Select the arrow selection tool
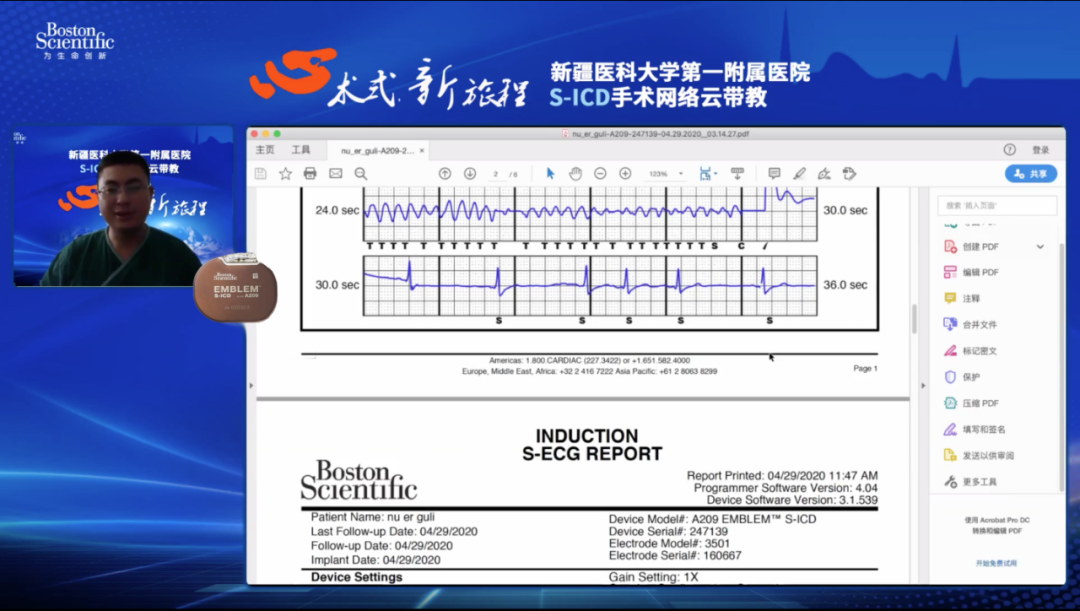1080x611 pixels. click(550, 174)
